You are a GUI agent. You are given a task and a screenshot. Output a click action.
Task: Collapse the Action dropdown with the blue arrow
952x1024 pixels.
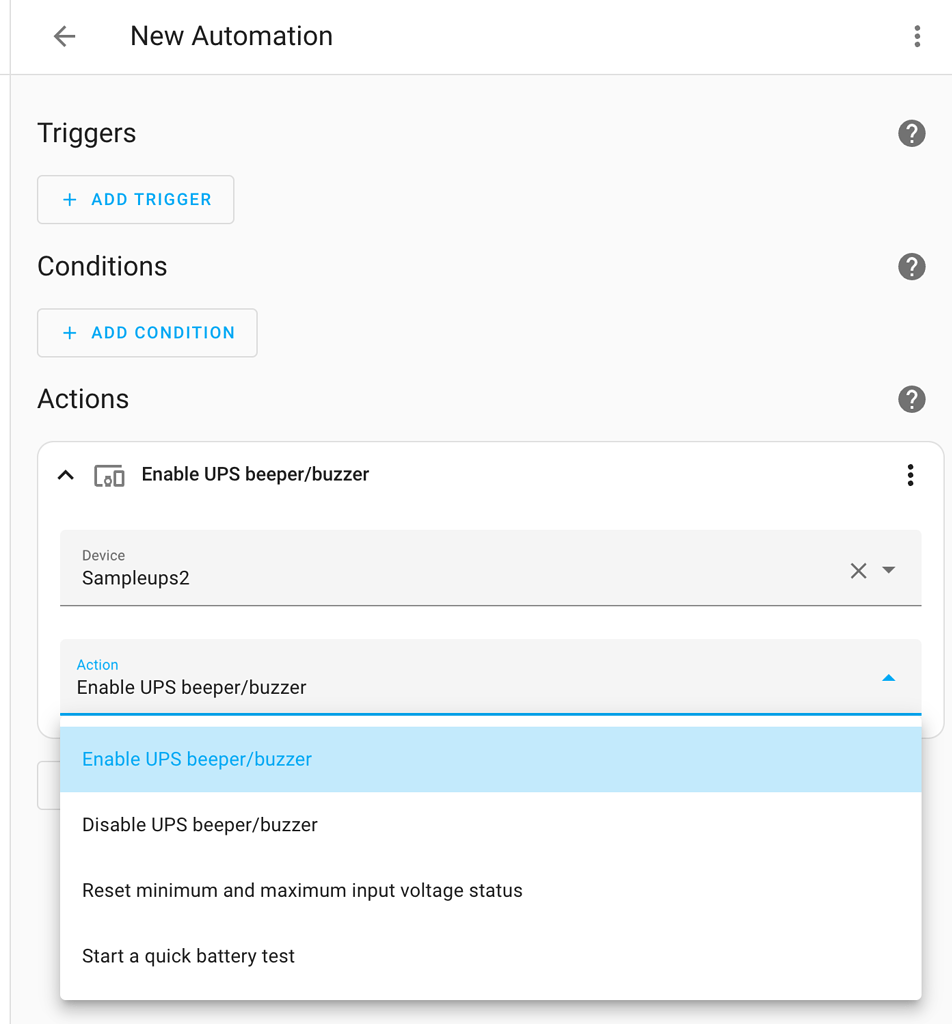tap(888, 677)
